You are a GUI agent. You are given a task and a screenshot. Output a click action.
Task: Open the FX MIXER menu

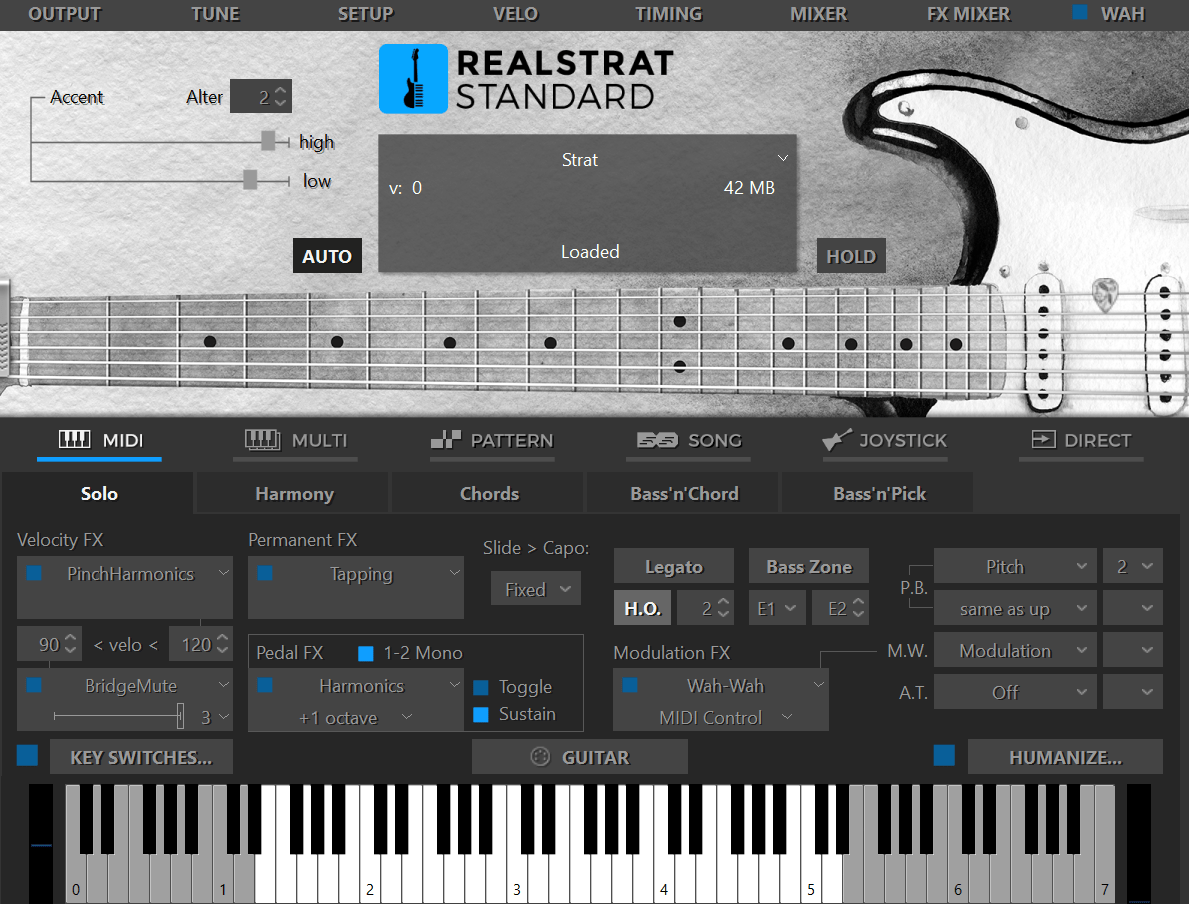(x=967, y=14)
